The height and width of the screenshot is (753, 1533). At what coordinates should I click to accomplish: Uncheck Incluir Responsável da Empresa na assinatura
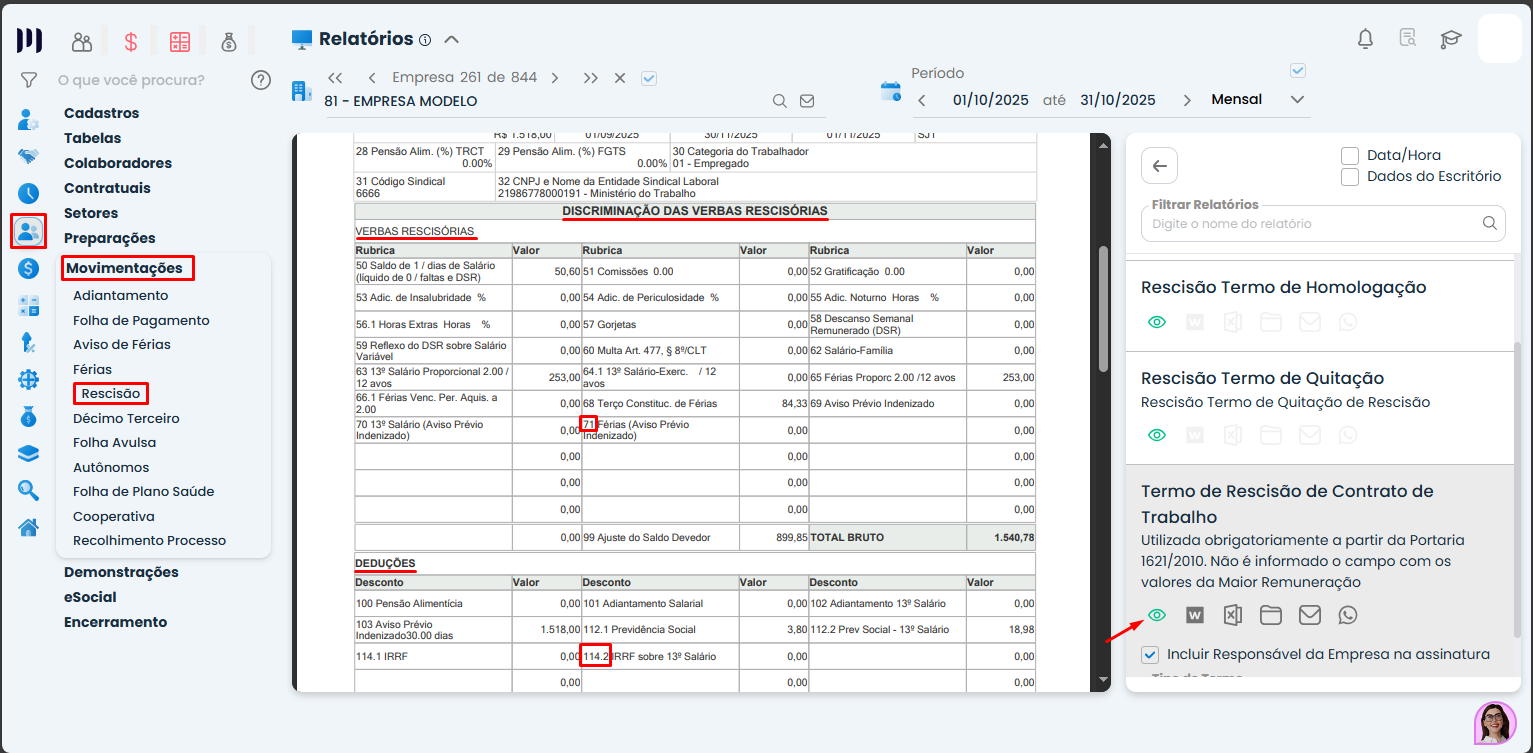click(1150, 655)
